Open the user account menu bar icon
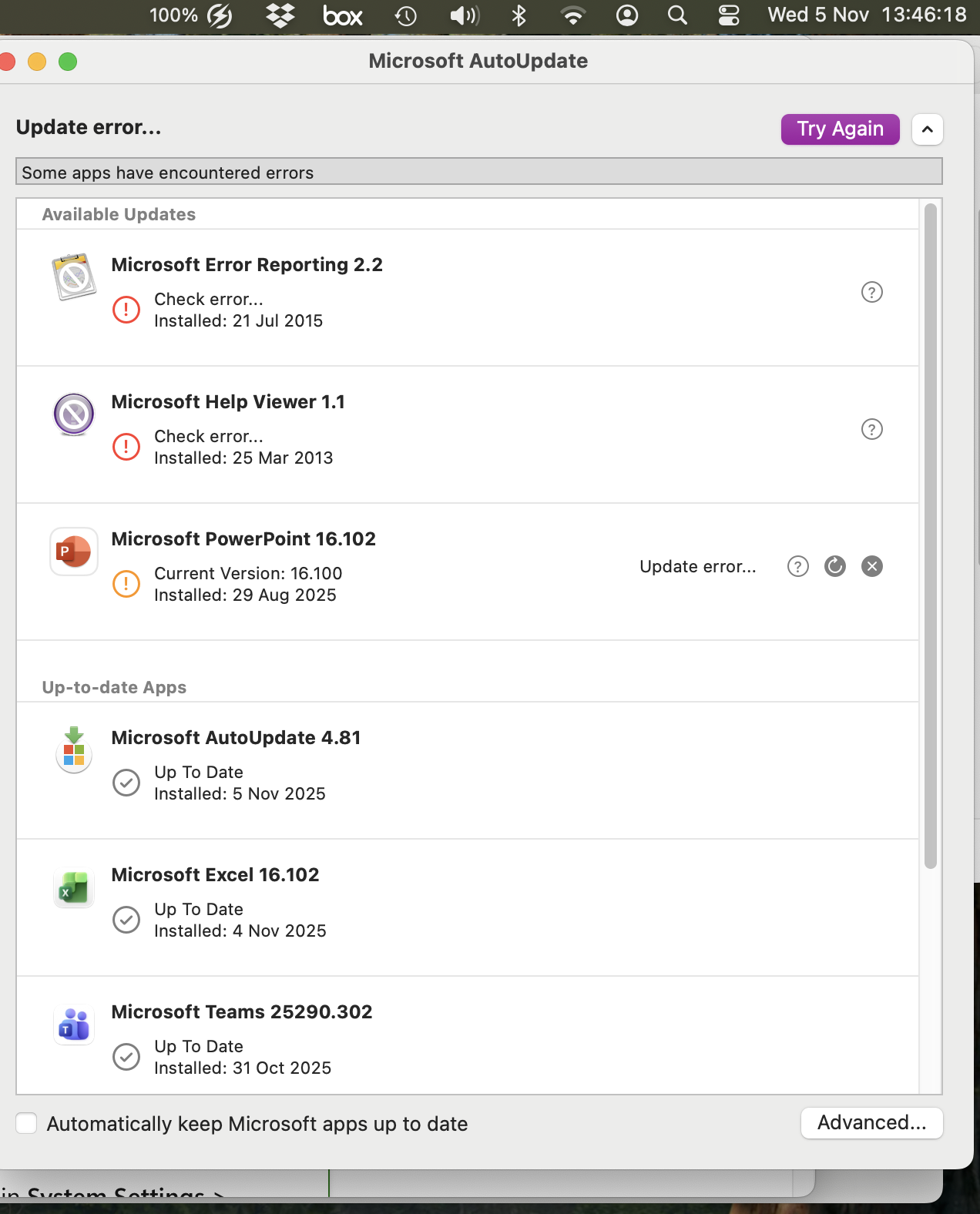The width and height of the screenshot is (980, 1214). point(627,15)
